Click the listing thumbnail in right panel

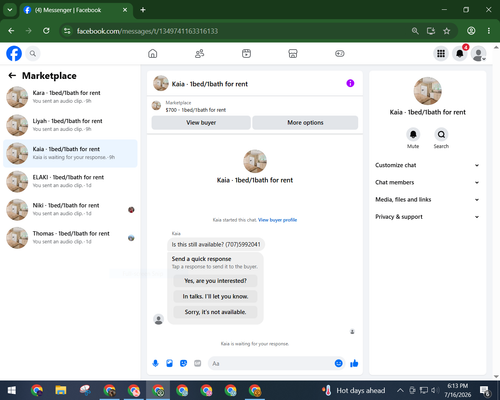coord(428,91)
